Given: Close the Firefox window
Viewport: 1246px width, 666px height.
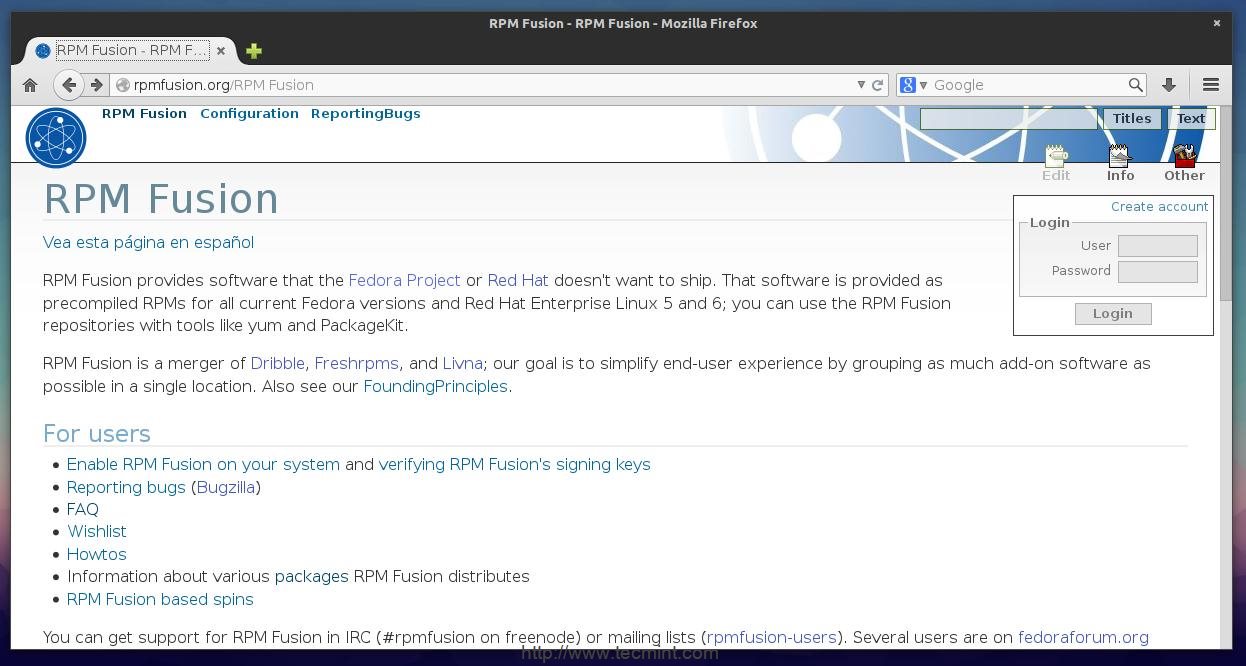Looking at the screenshot, I should coord(1216,23).
